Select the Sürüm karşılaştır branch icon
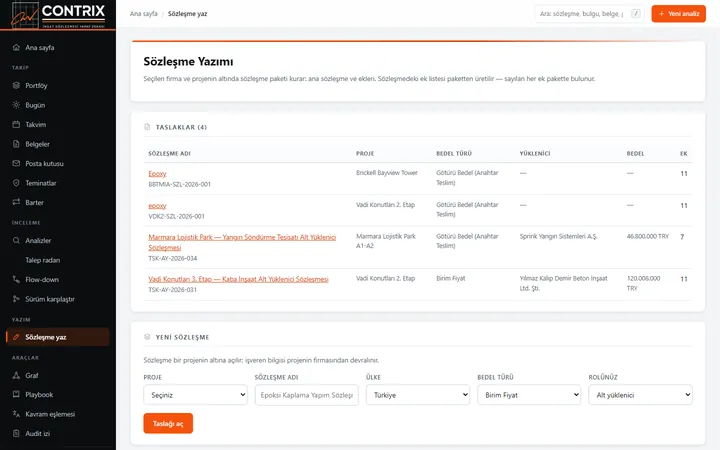This screenshot has width=720, height=450. (x=16, y=299)
